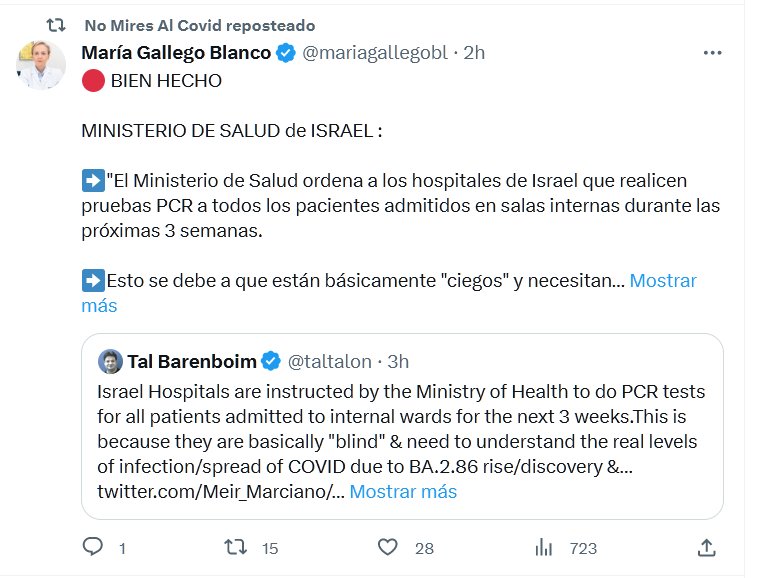Like the tweet with the heart icon
The height and width of the screenshot is (578, 758).
click(x=389, y=547)
